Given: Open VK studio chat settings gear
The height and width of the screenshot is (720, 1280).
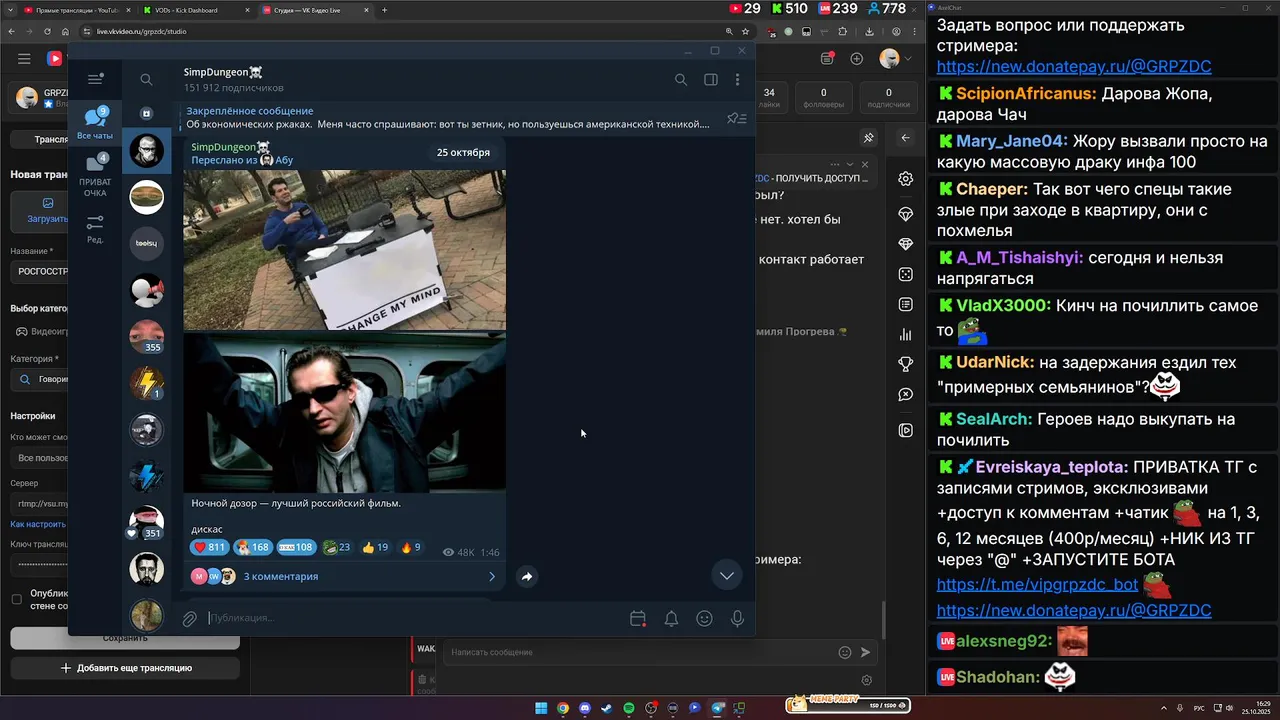Looking at the screenshot, I should point(905,178).
